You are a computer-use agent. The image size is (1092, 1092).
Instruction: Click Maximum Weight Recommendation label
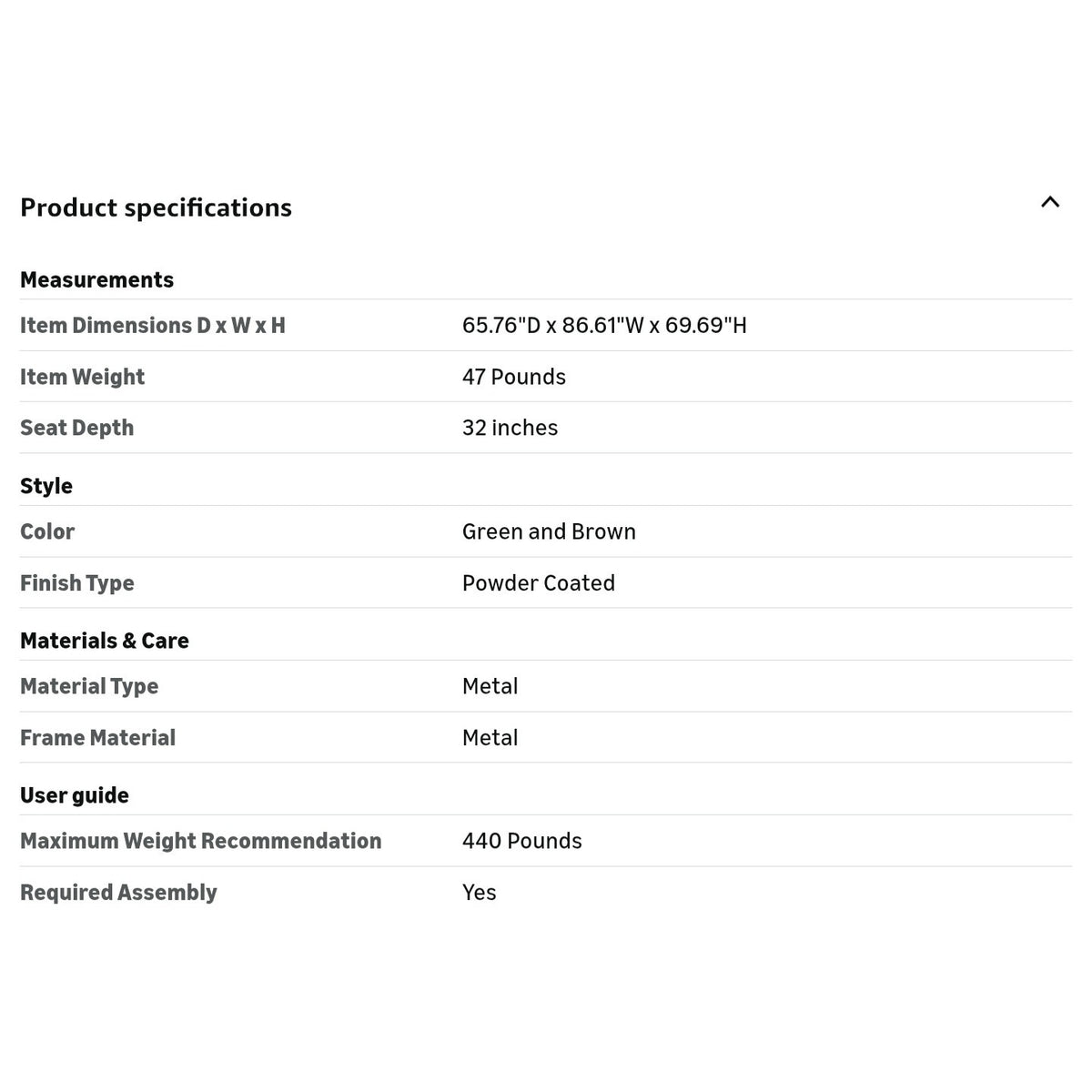pyautogui.click(x=201, y=841)
